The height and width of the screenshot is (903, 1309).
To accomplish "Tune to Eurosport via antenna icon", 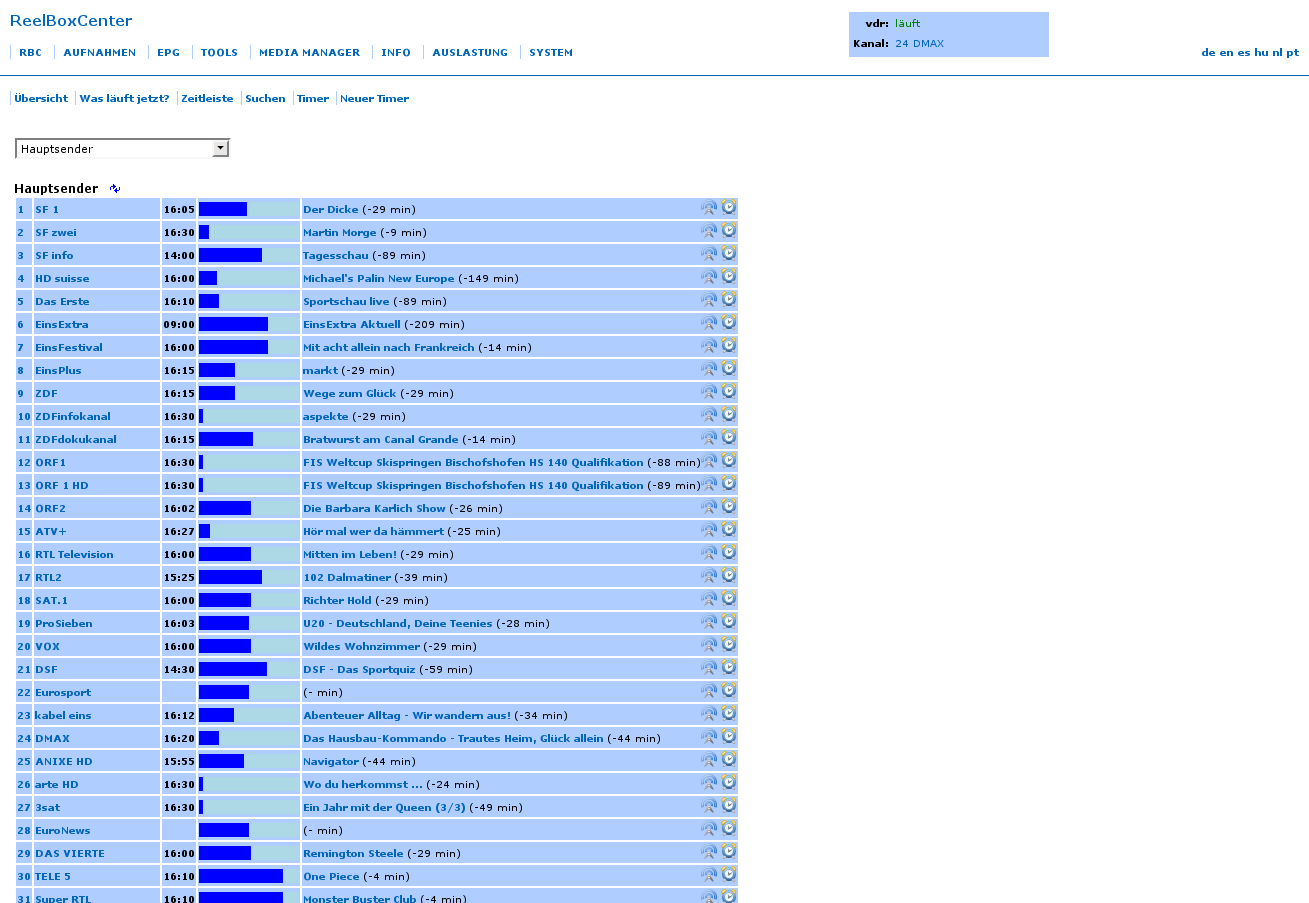I will click(x=709, y=691).
